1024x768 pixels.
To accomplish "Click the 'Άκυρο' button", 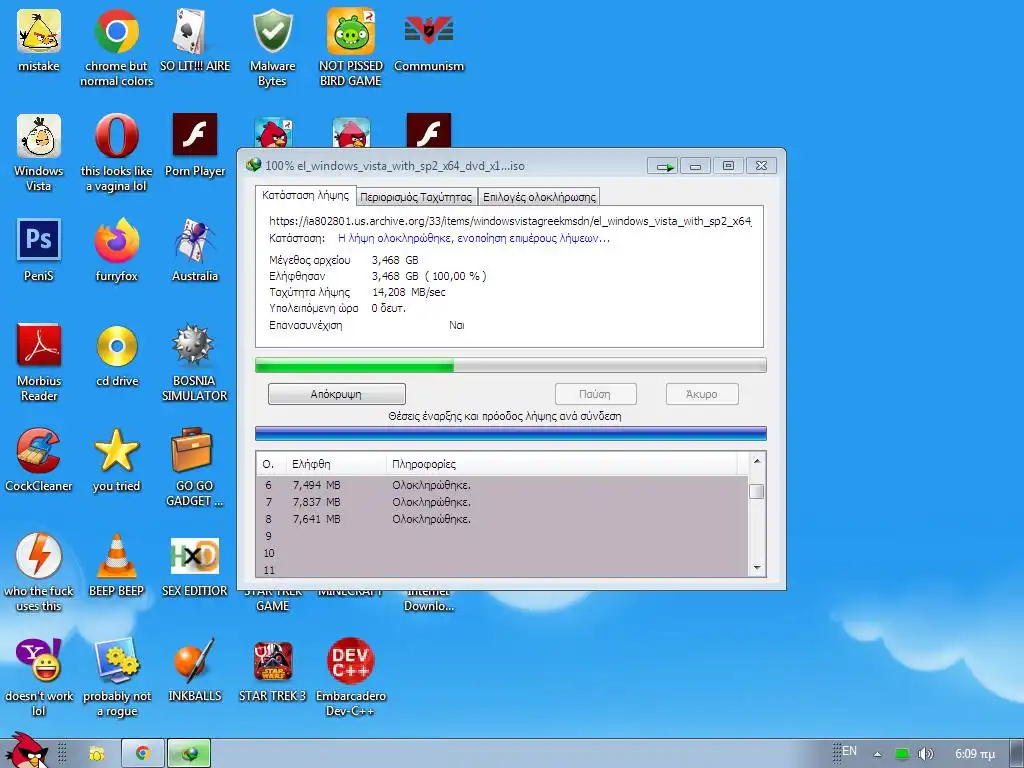I will click(702, 394).
